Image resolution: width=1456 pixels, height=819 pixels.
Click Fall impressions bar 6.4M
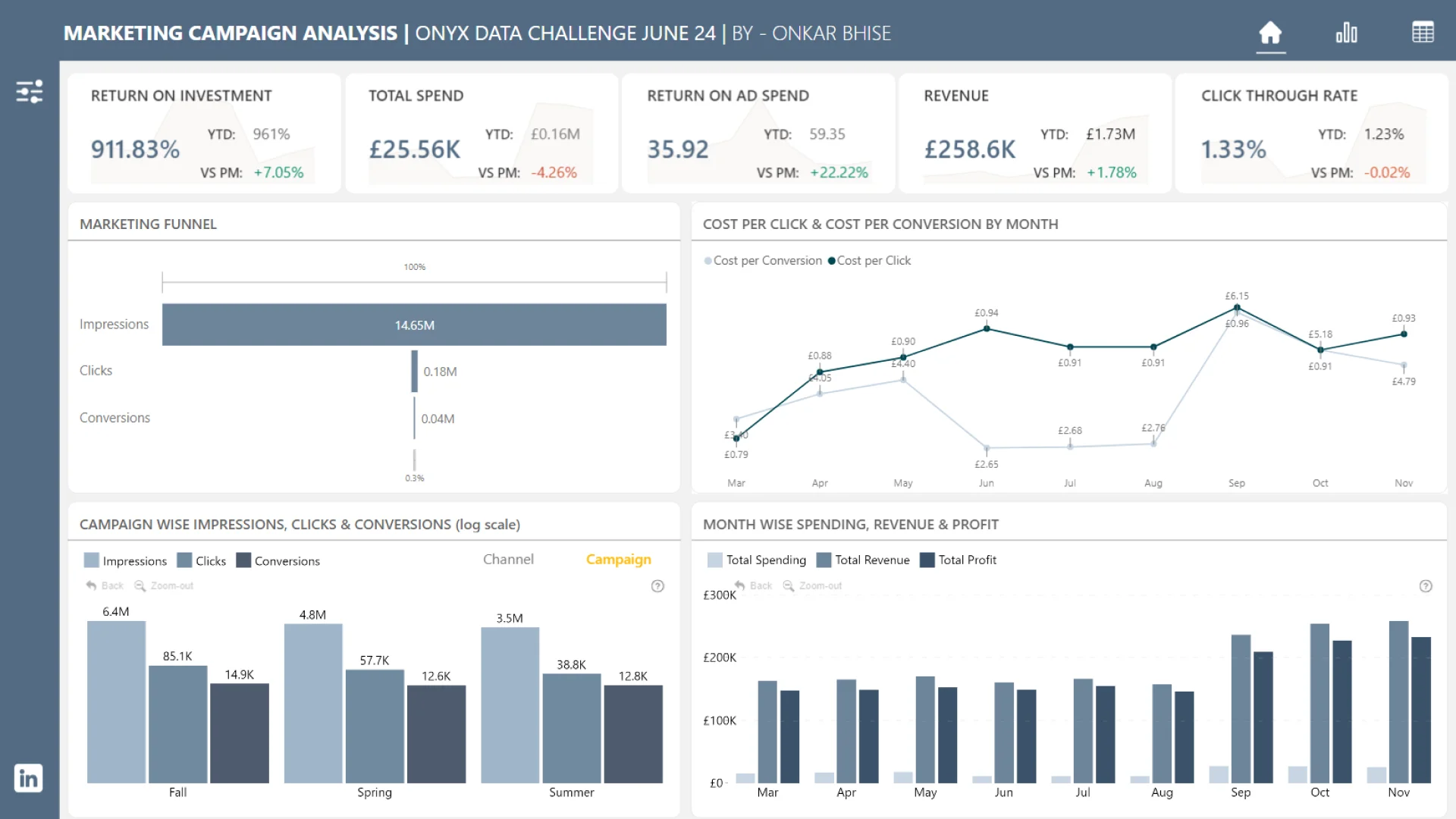[116, 701]
